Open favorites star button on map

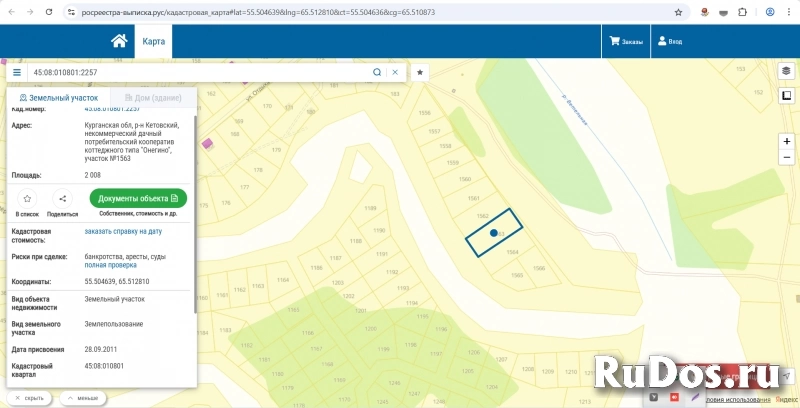click(421, 73)
